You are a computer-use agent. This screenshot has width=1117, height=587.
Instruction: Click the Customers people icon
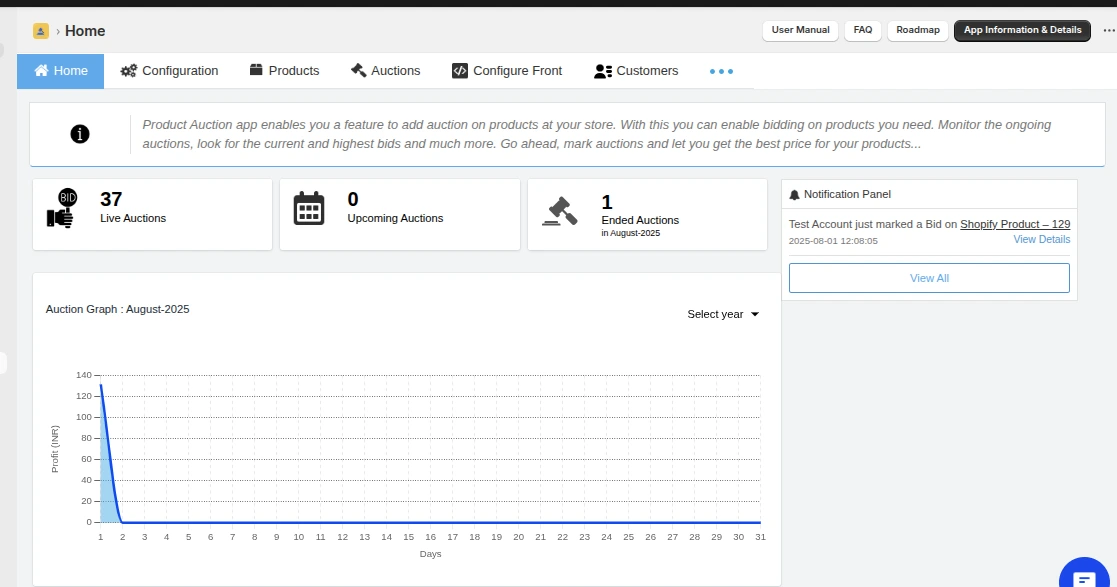pos(602,70)
